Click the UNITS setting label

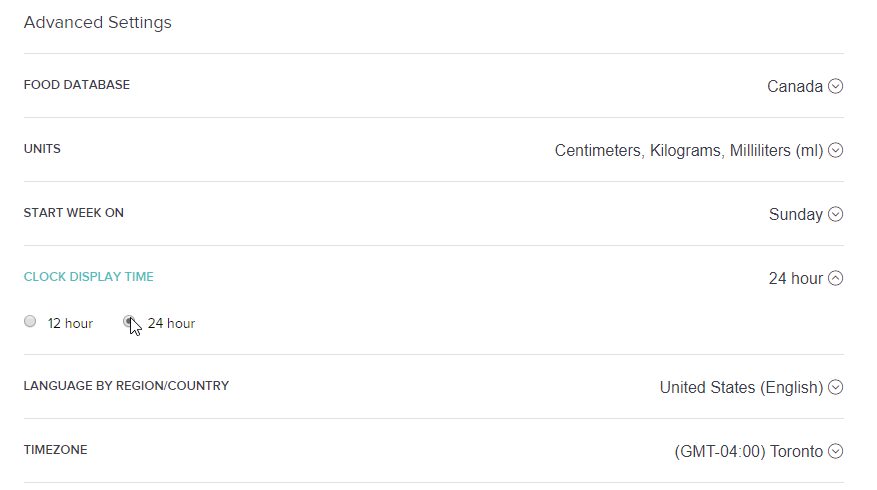point(42,149)
